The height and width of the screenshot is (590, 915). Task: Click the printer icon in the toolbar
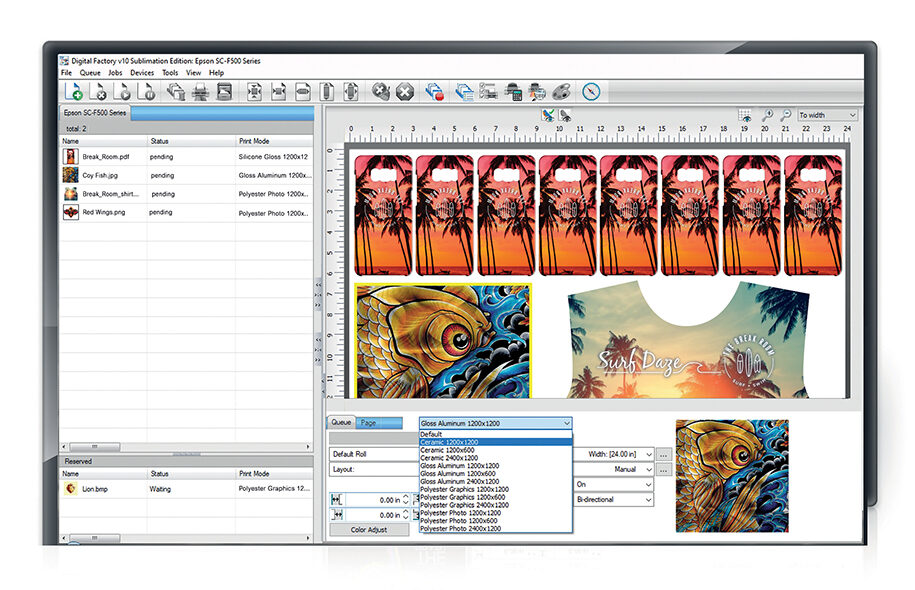tap(200, 92)
